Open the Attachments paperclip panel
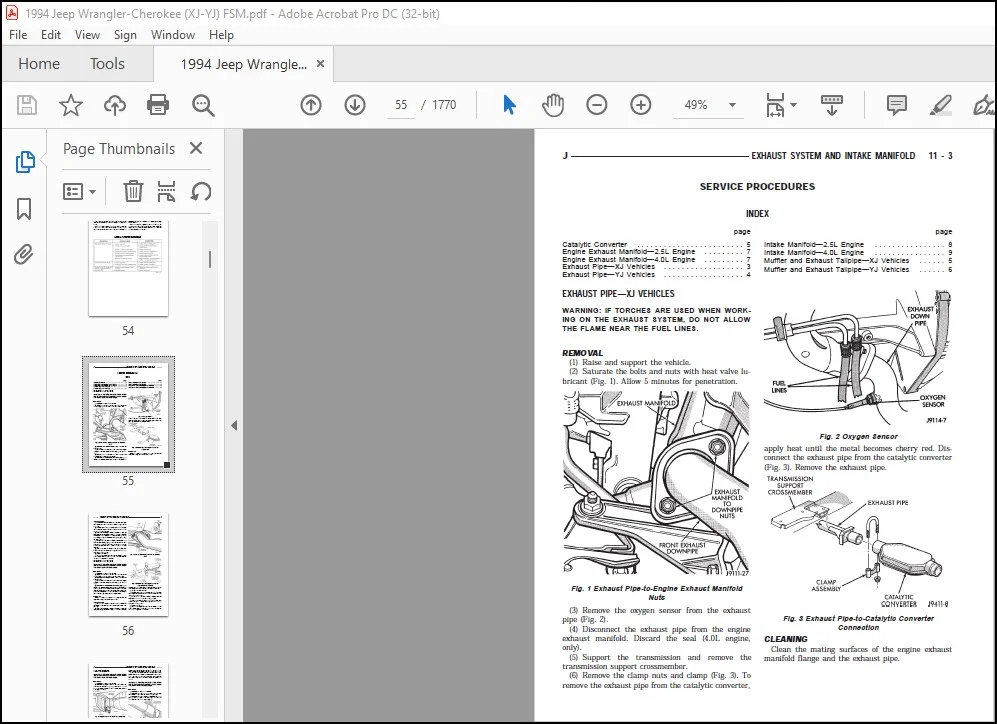997x724 pixels. [x=24, y=255]
